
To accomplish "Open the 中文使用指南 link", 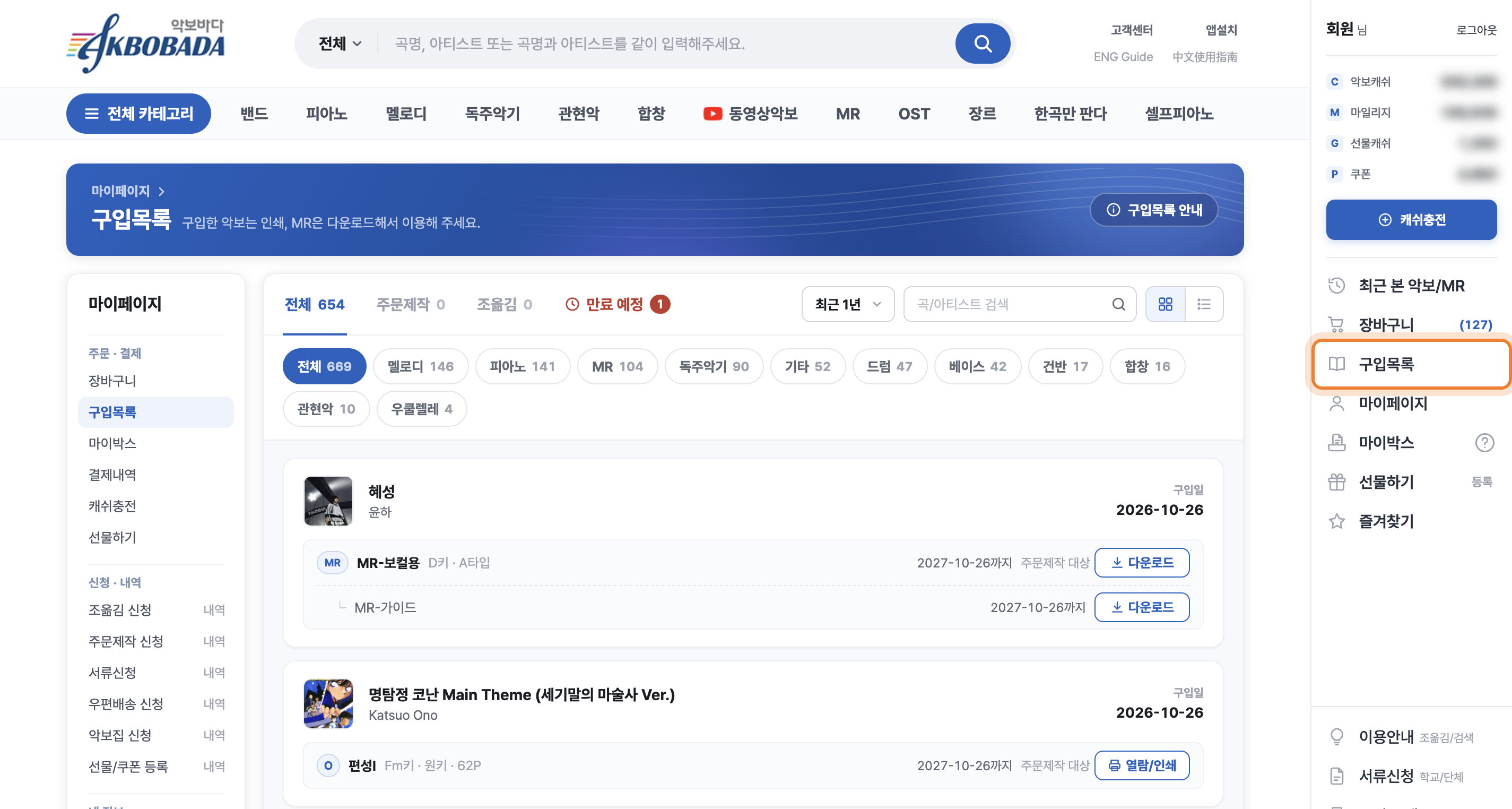I will 1204,57.
